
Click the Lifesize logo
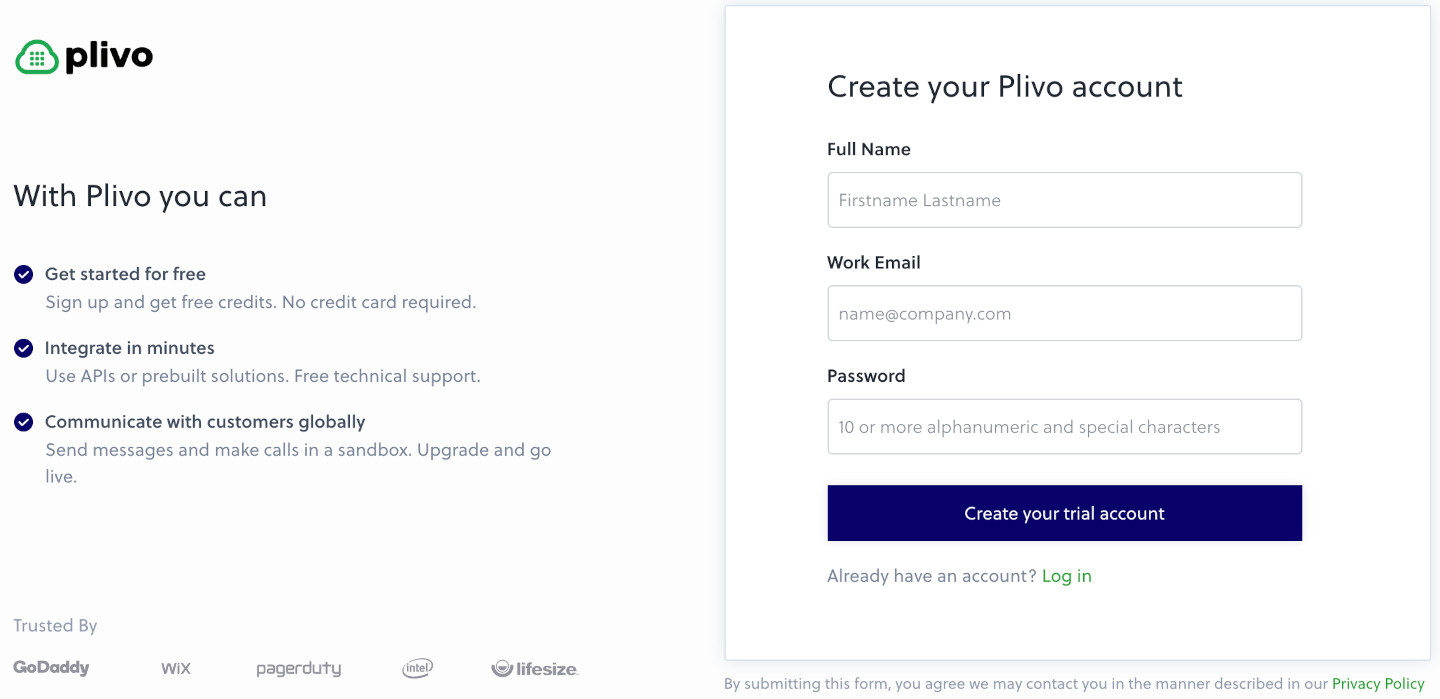pyautogui.click(x=534, y=668)
